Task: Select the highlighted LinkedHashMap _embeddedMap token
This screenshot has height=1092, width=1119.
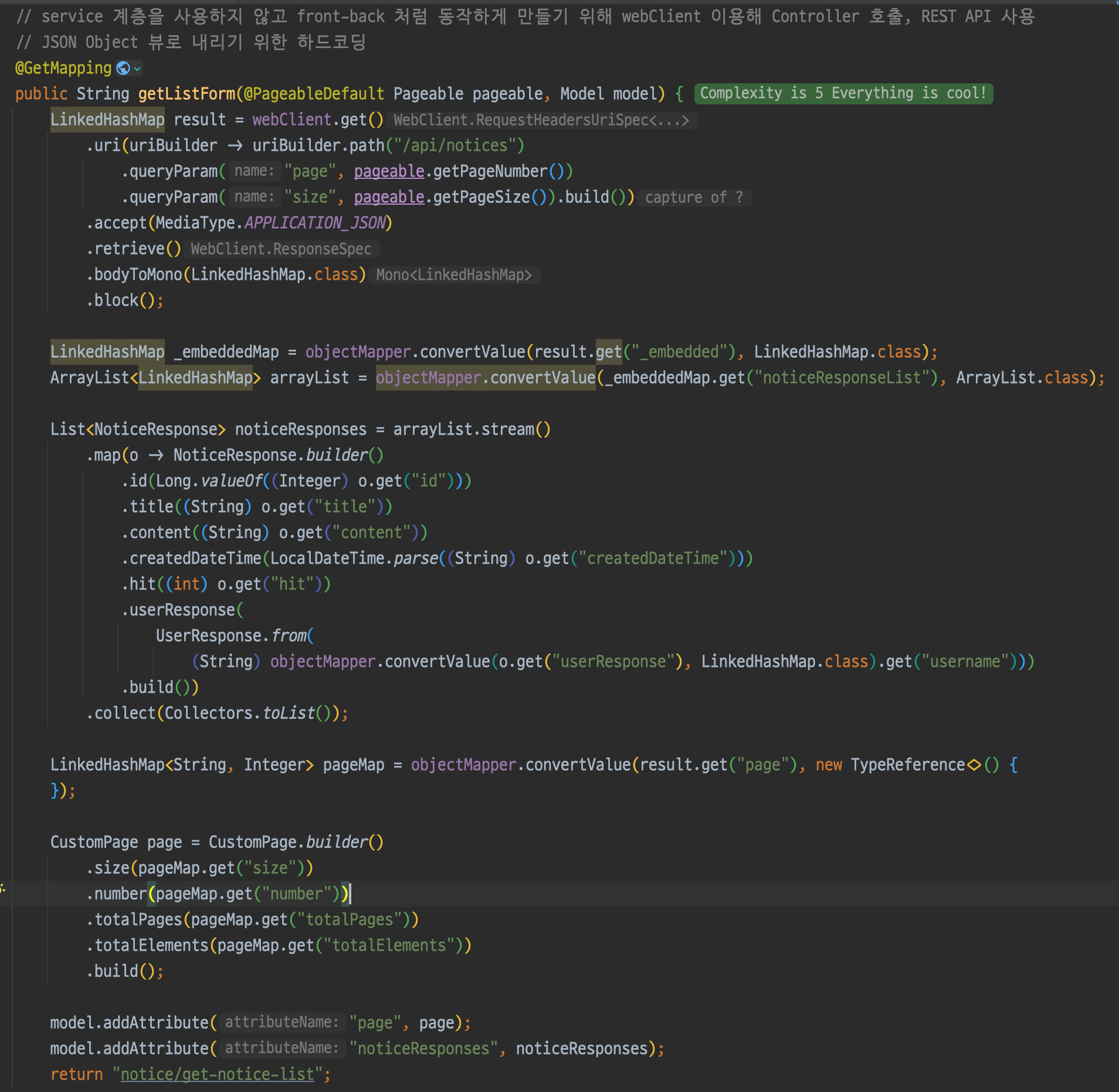Action: (107, 351)
